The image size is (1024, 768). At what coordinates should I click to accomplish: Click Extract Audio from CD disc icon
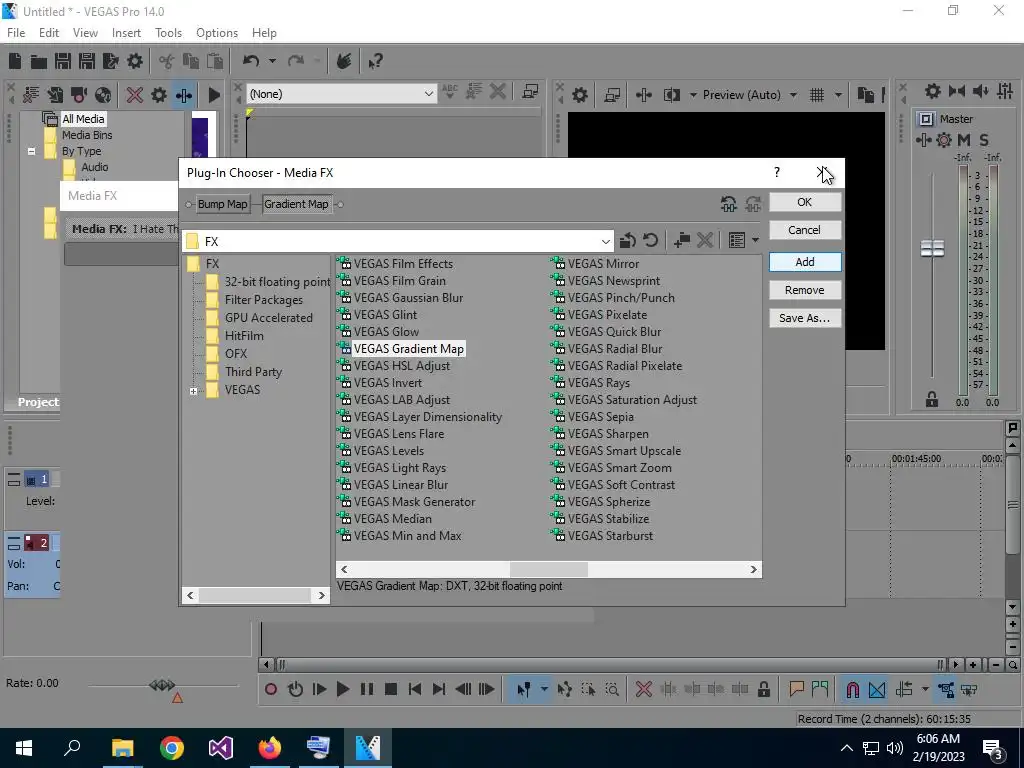(x=103, y=95)
